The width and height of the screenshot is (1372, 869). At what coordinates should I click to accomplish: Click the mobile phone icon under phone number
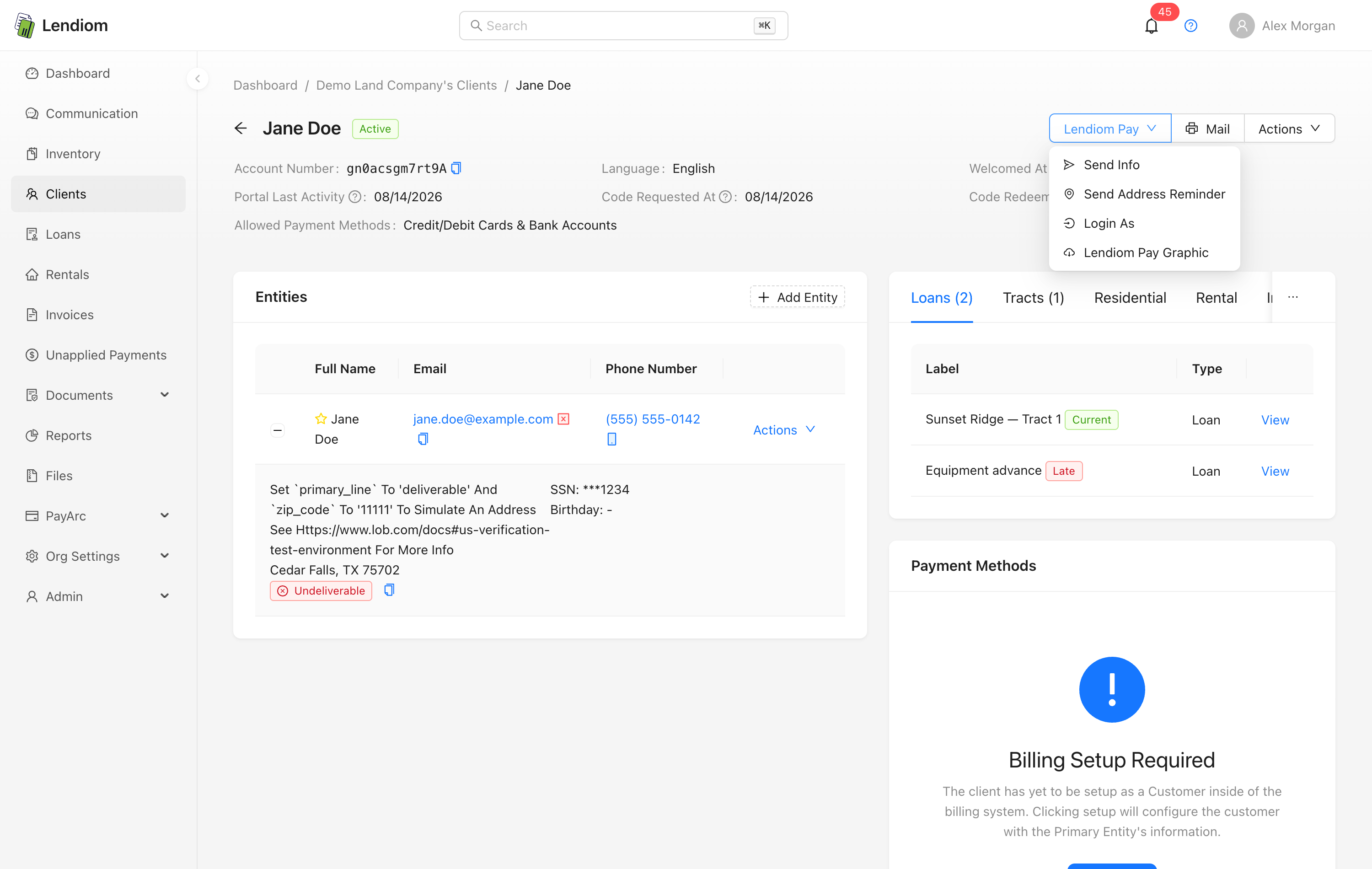(x=611, y=439)
